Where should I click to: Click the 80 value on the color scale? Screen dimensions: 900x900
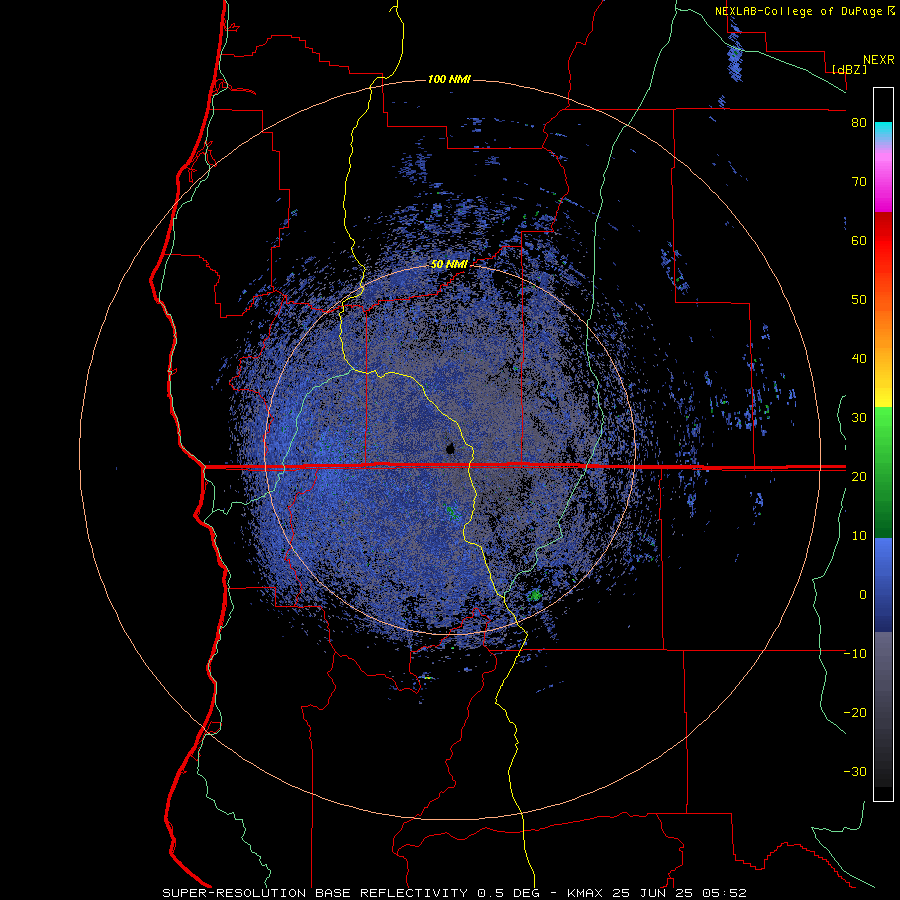[859, 123]
